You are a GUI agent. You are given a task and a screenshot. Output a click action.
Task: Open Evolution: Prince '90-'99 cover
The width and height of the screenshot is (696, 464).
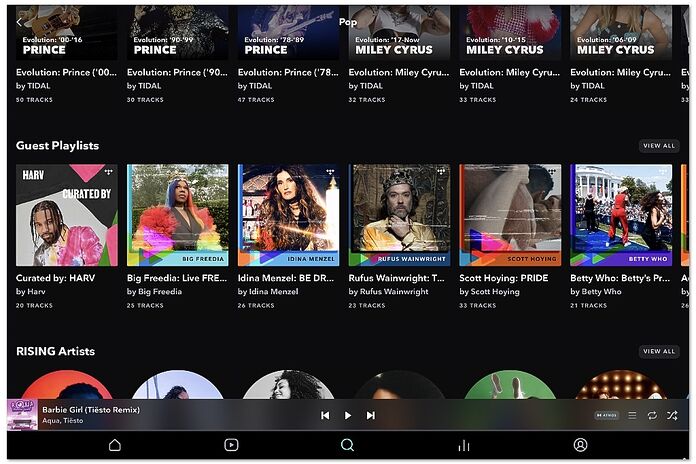click(x=178, y=33)
